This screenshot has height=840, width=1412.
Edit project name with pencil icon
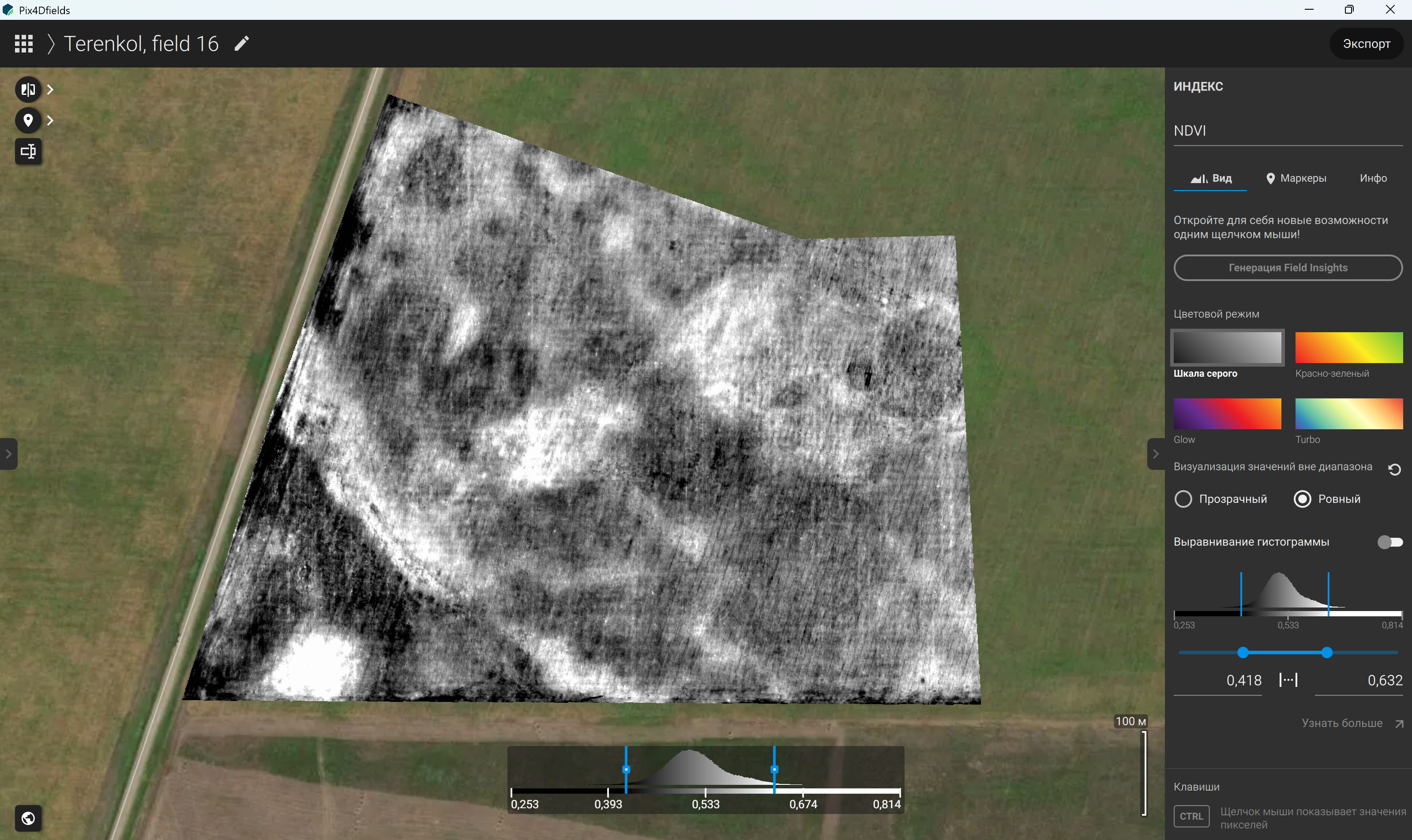click(242, 44)
